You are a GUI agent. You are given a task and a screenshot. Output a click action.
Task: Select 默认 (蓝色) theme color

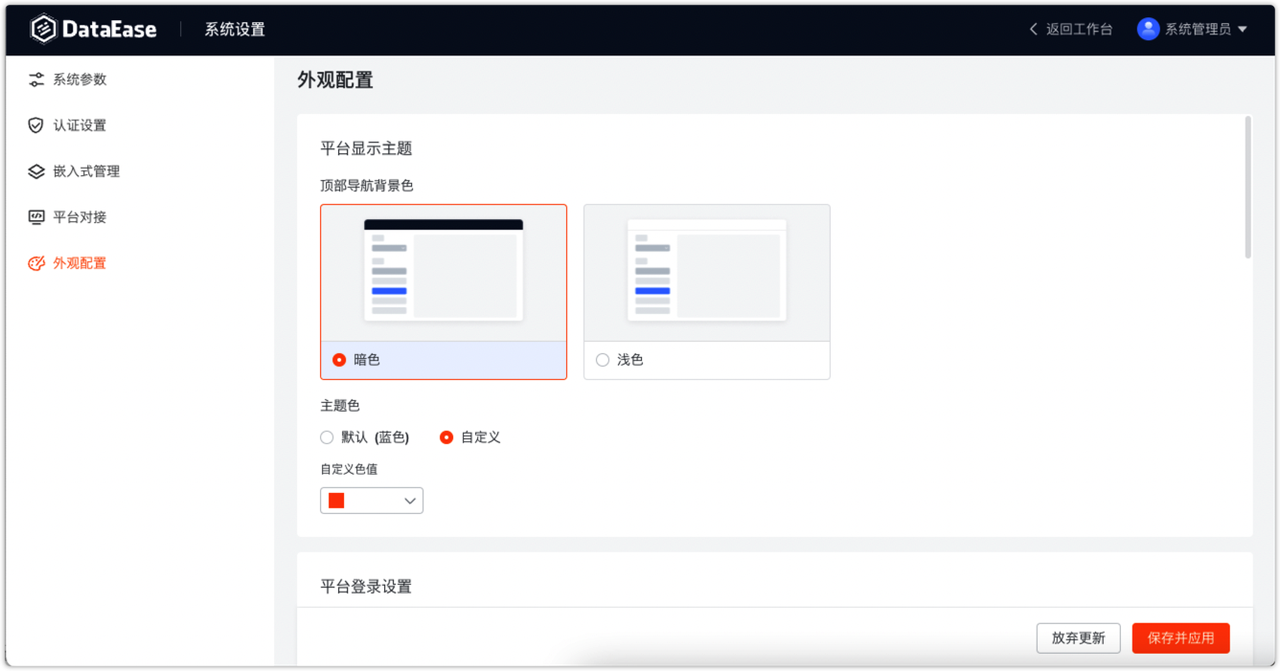click(x=327, y=437)
